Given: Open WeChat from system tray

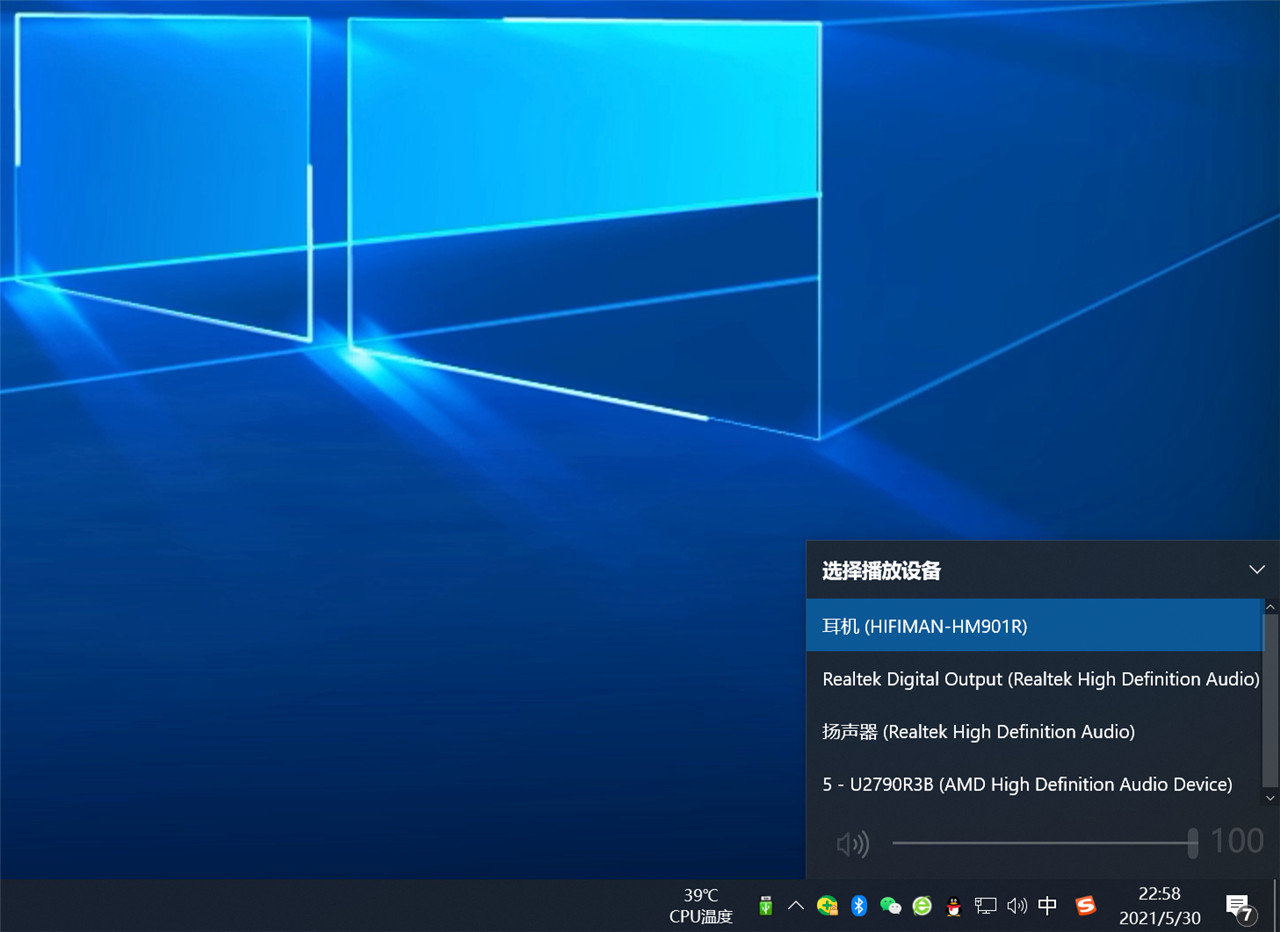Looking at the screenshot, I should pyautogui.click(x=890, y=906).
